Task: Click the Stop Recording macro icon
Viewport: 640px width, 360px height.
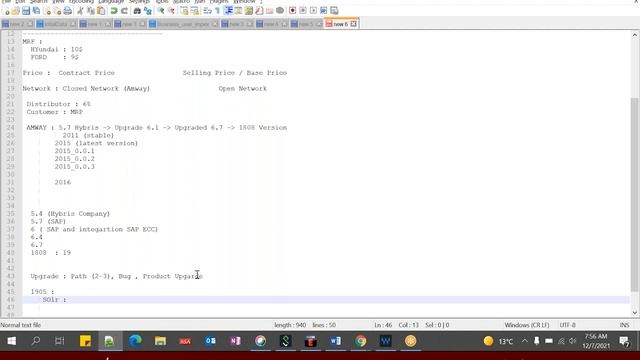Action: (x=303, y=11)
